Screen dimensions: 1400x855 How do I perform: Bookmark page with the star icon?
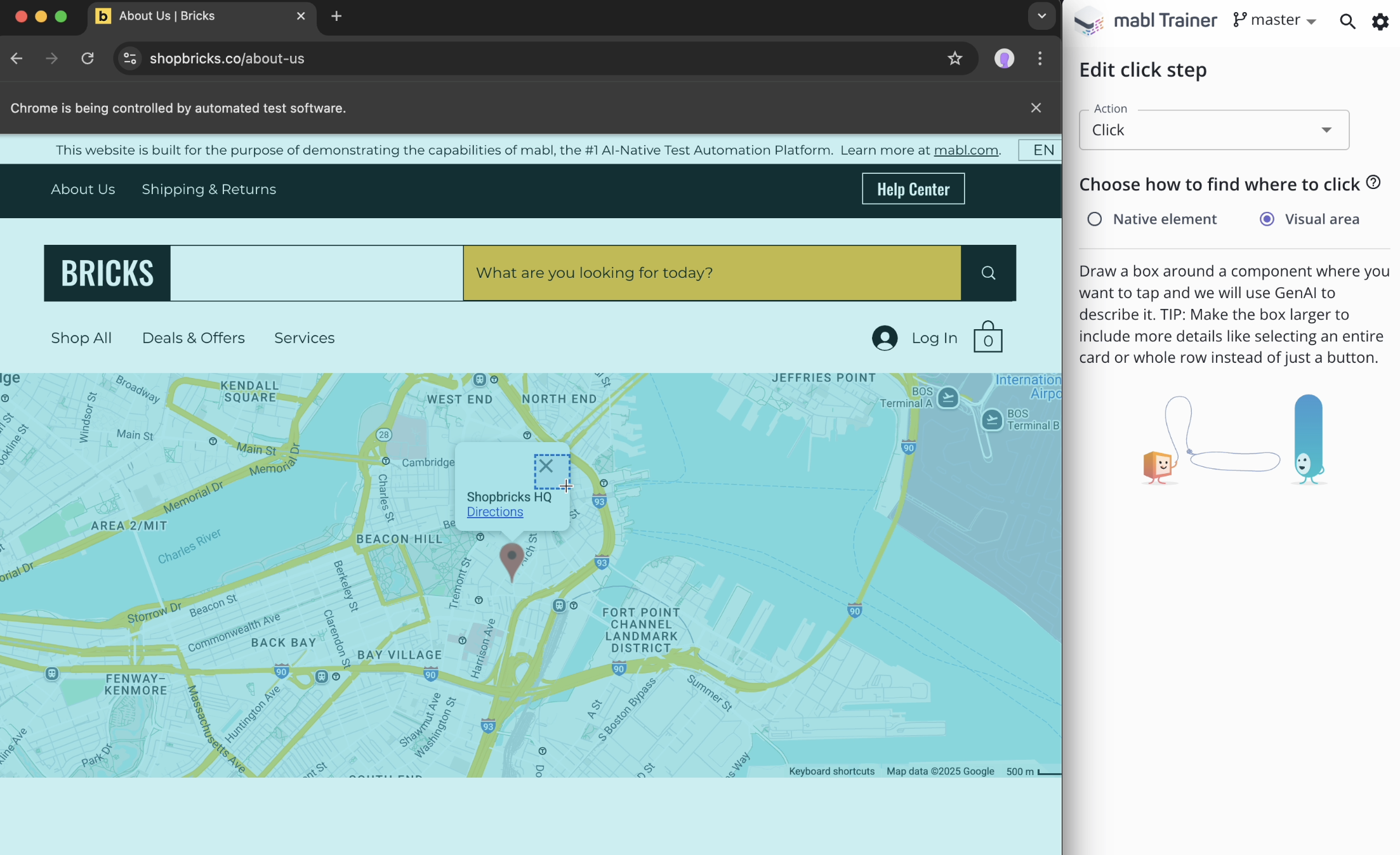(954, 58)
